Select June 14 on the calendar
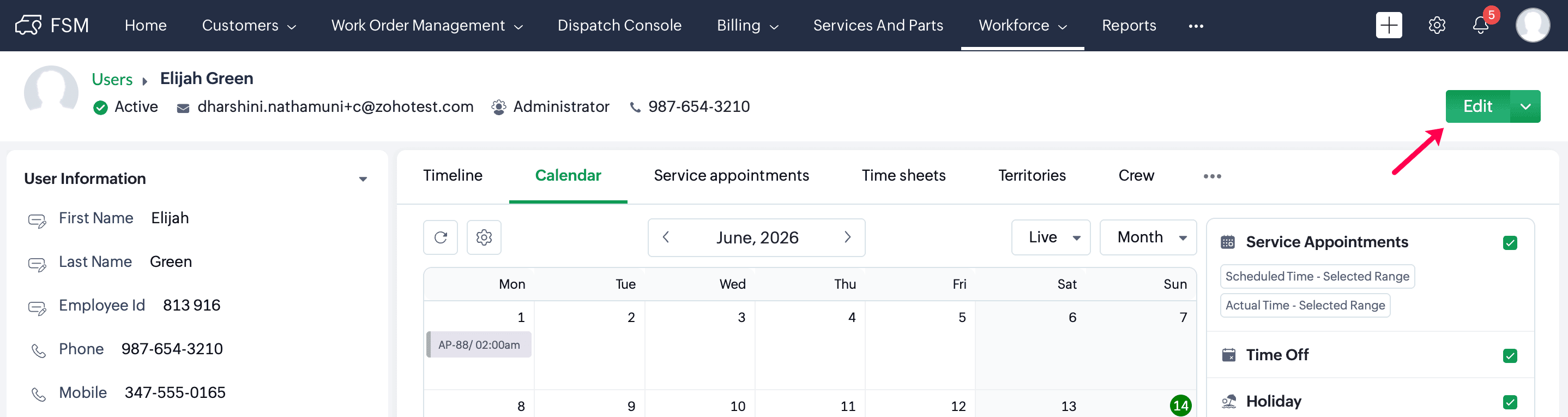The height and width of the screenshot is (417, 1568). (1180, 406)
